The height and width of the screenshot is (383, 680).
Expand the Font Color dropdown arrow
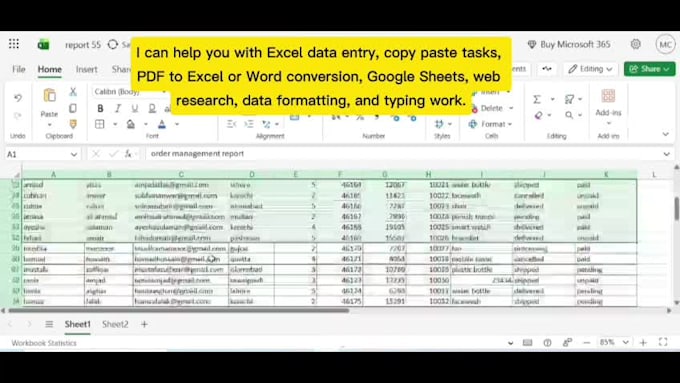pos(177,124)
